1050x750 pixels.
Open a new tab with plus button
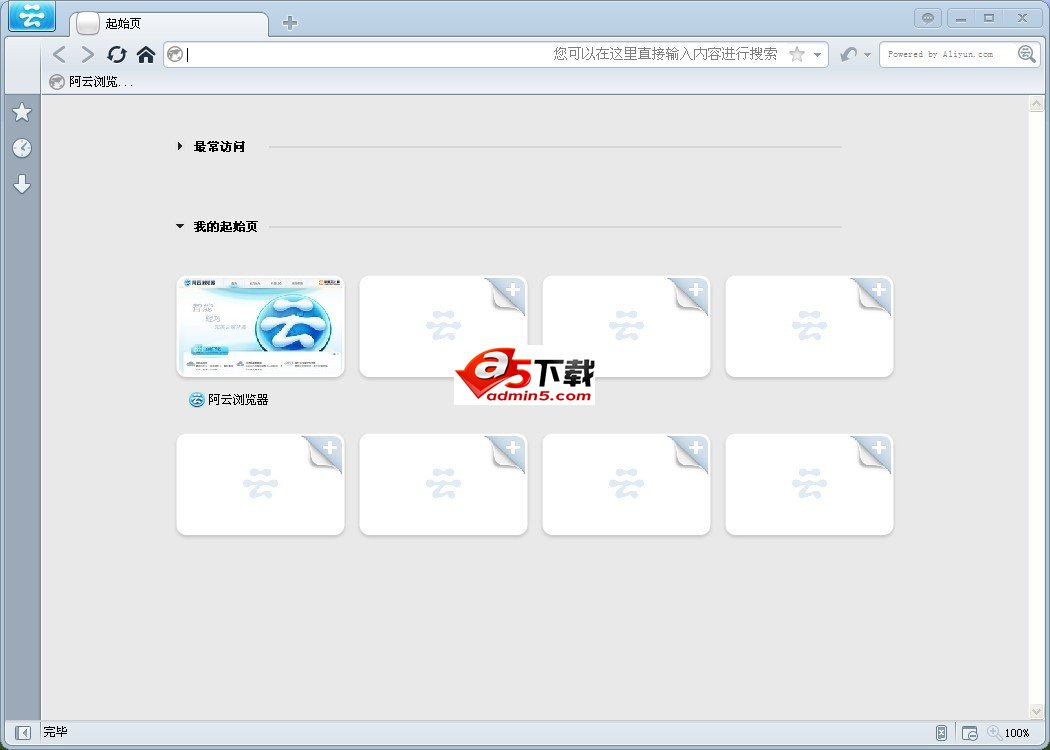point(289,23)
